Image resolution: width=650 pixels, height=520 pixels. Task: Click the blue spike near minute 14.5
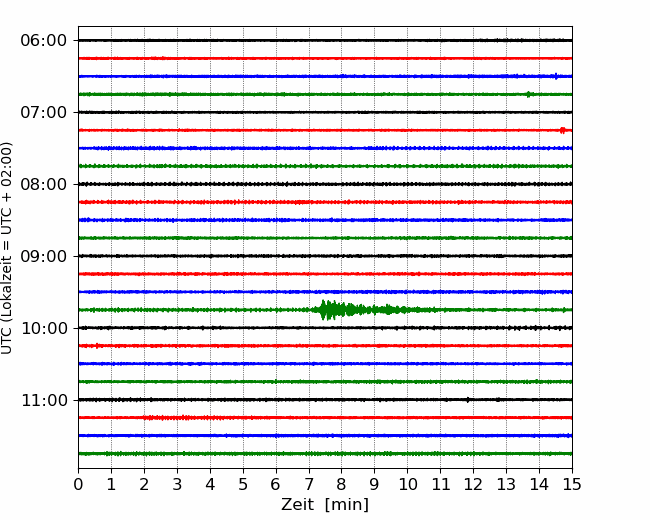pos(556,76)
